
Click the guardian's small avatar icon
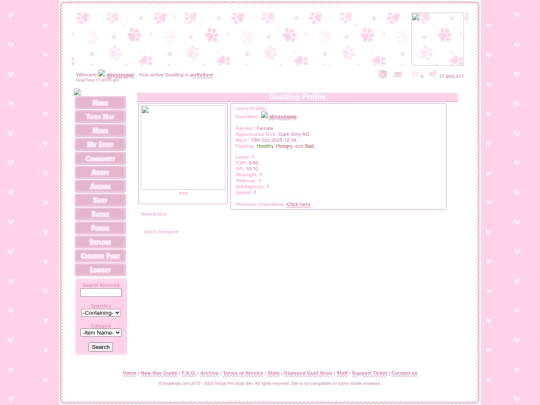264,115
